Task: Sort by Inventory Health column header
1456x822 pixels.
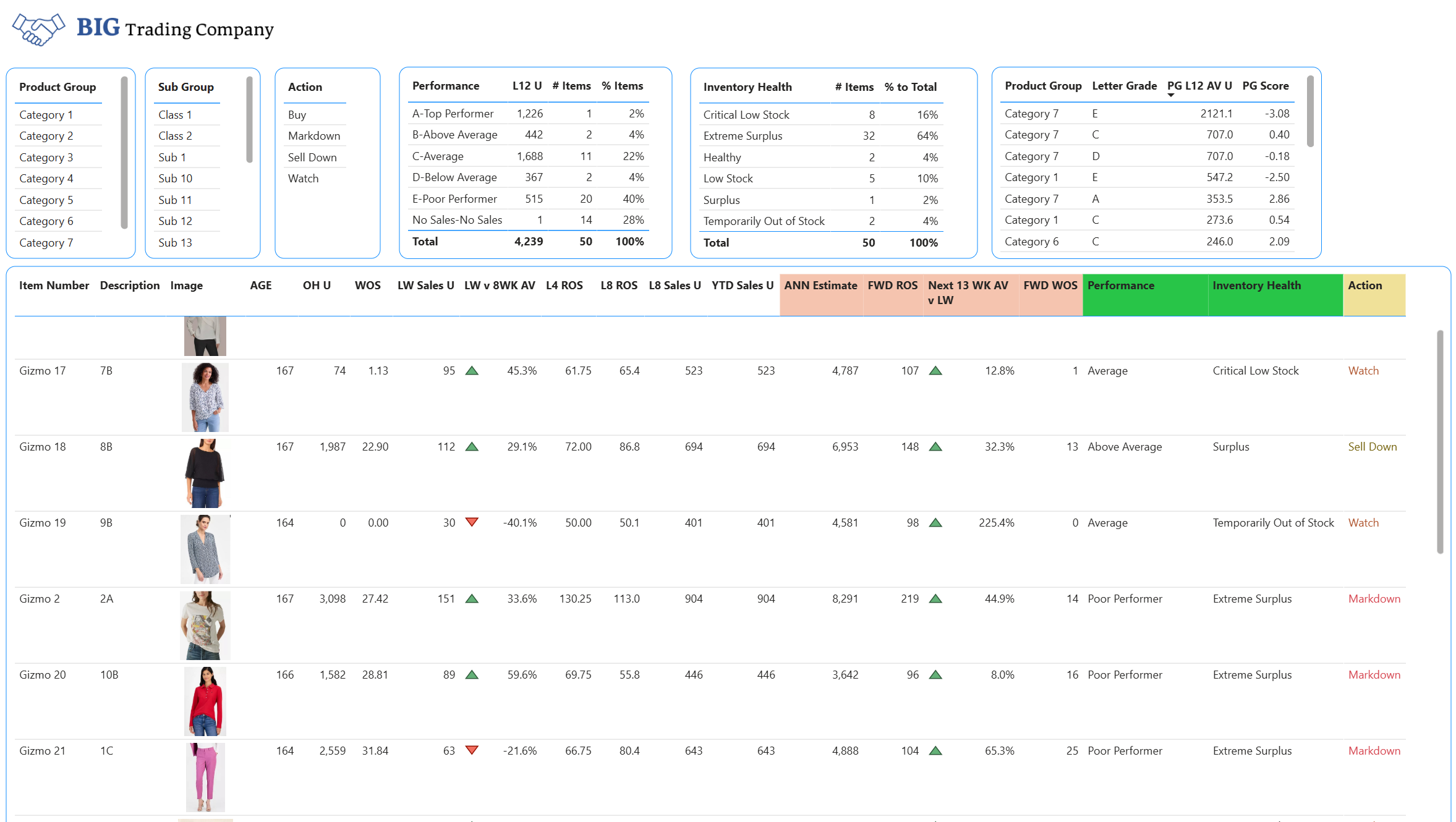Action: tap(1275, 295)
